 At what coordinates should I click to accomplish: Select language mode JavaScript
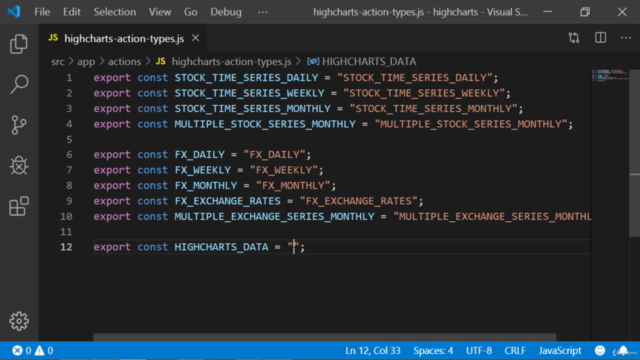560,351
